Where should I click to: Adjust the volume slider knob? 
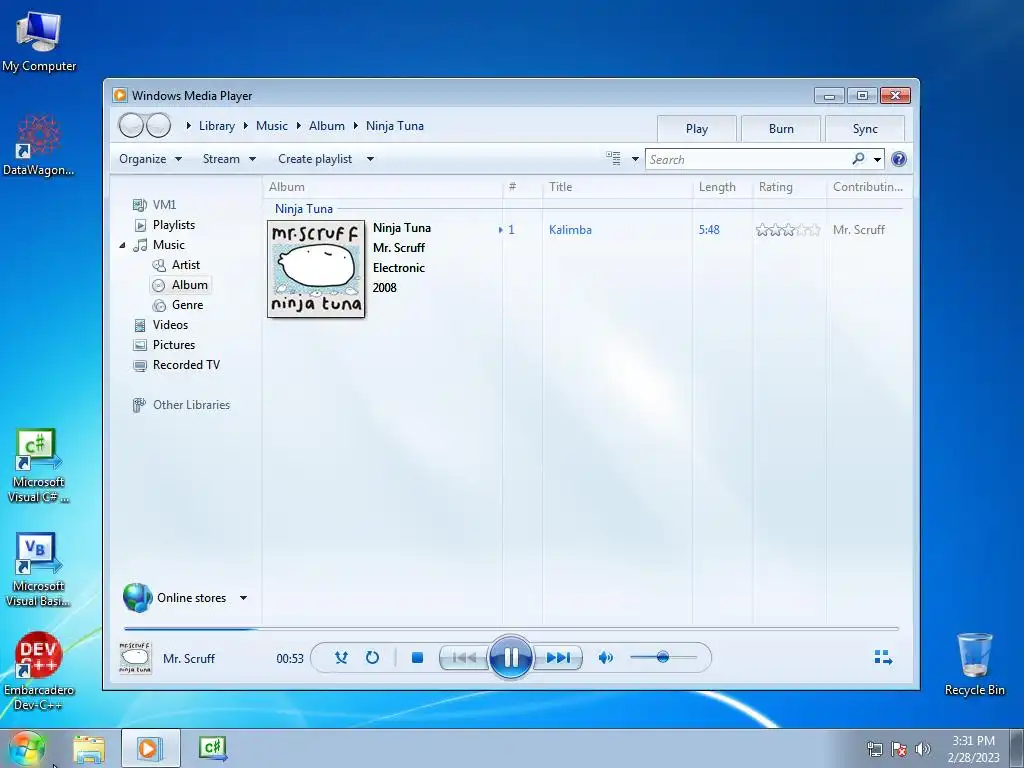point(662,657)
